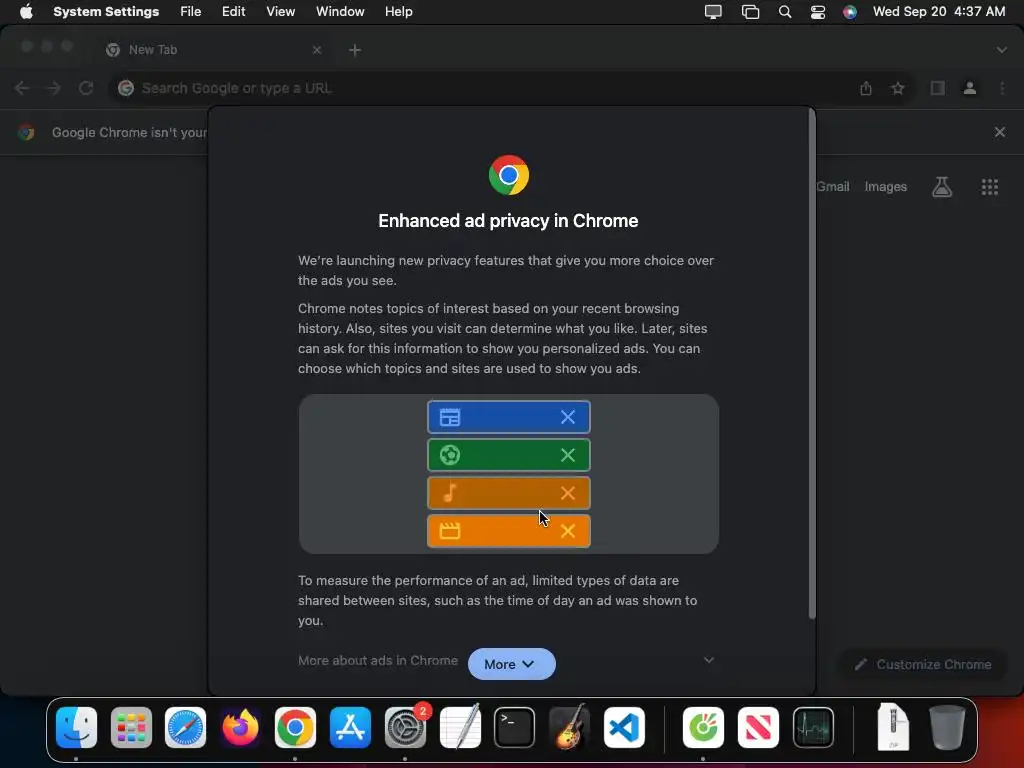
Task: Reload the page in Chrome
Action: pos(86,88)
